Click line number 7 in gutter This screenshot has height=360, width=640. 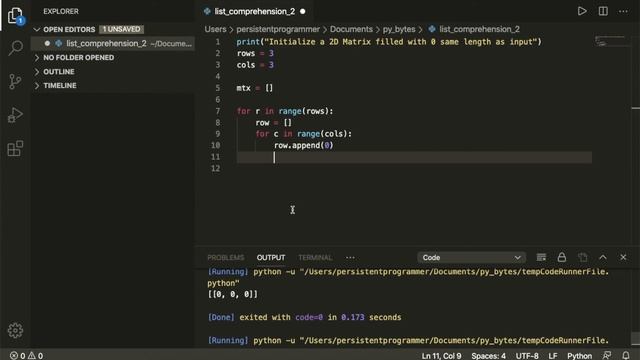(217, 111)
